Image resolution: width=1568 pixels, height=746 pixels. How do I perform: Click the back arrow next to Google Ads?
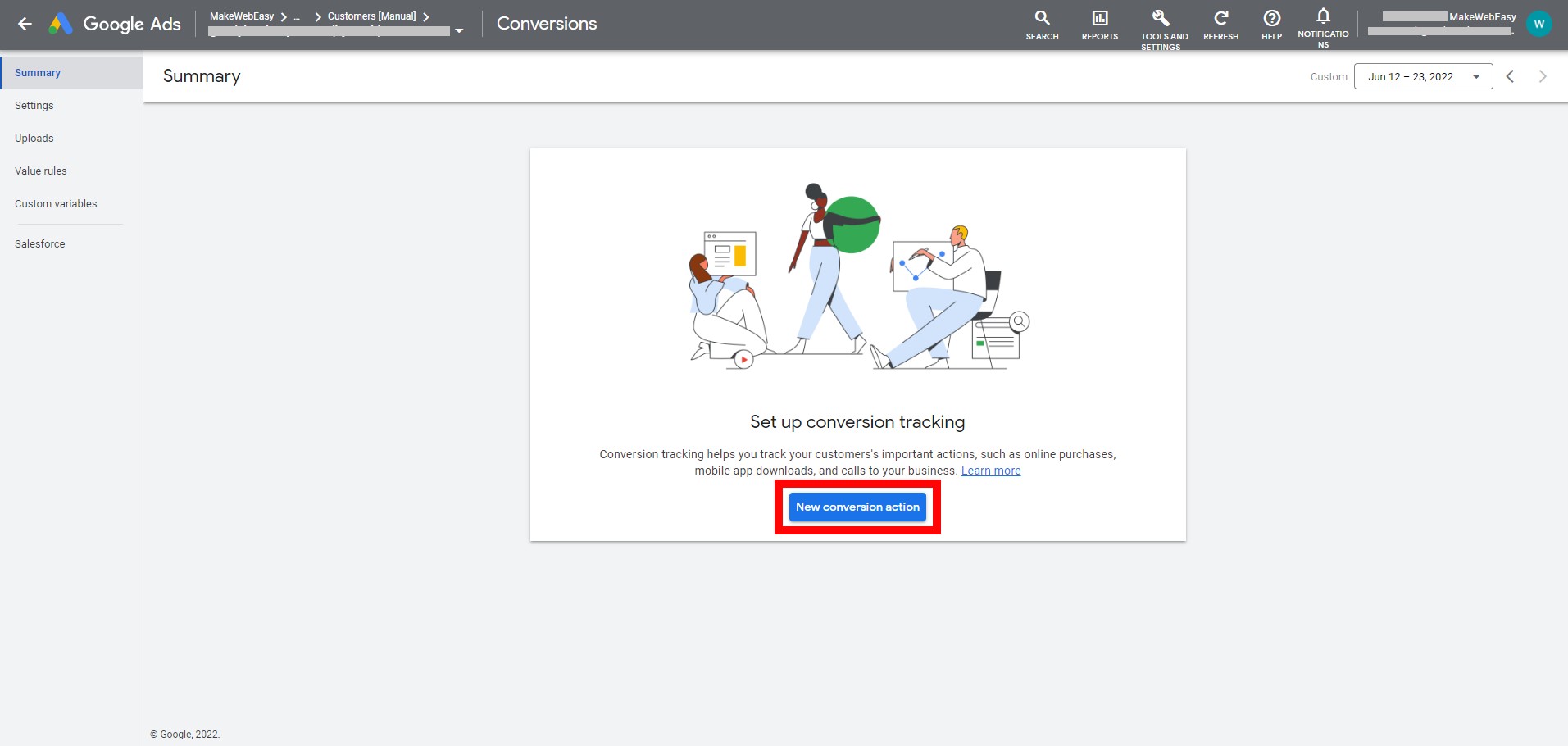pos(25,24)
